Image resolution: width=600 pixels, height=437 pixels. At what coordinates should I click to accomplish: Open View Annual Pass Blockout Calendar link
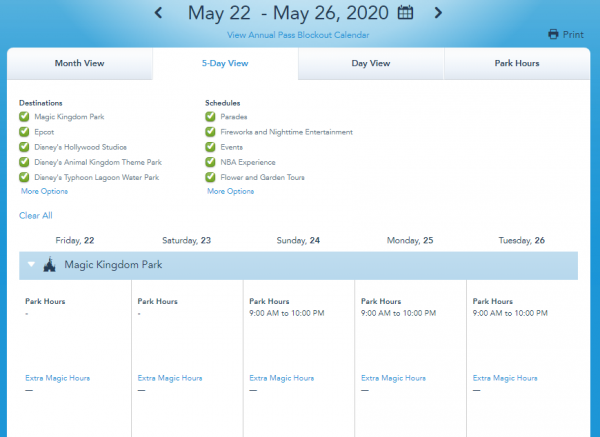[298, 35]
